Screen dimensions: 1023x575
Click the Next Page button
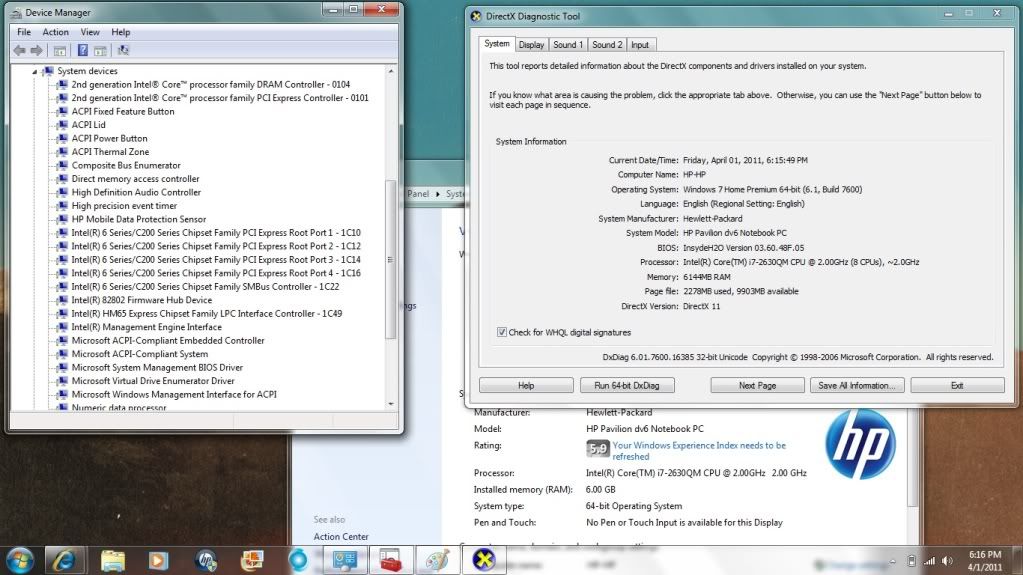tap(757, 386)
